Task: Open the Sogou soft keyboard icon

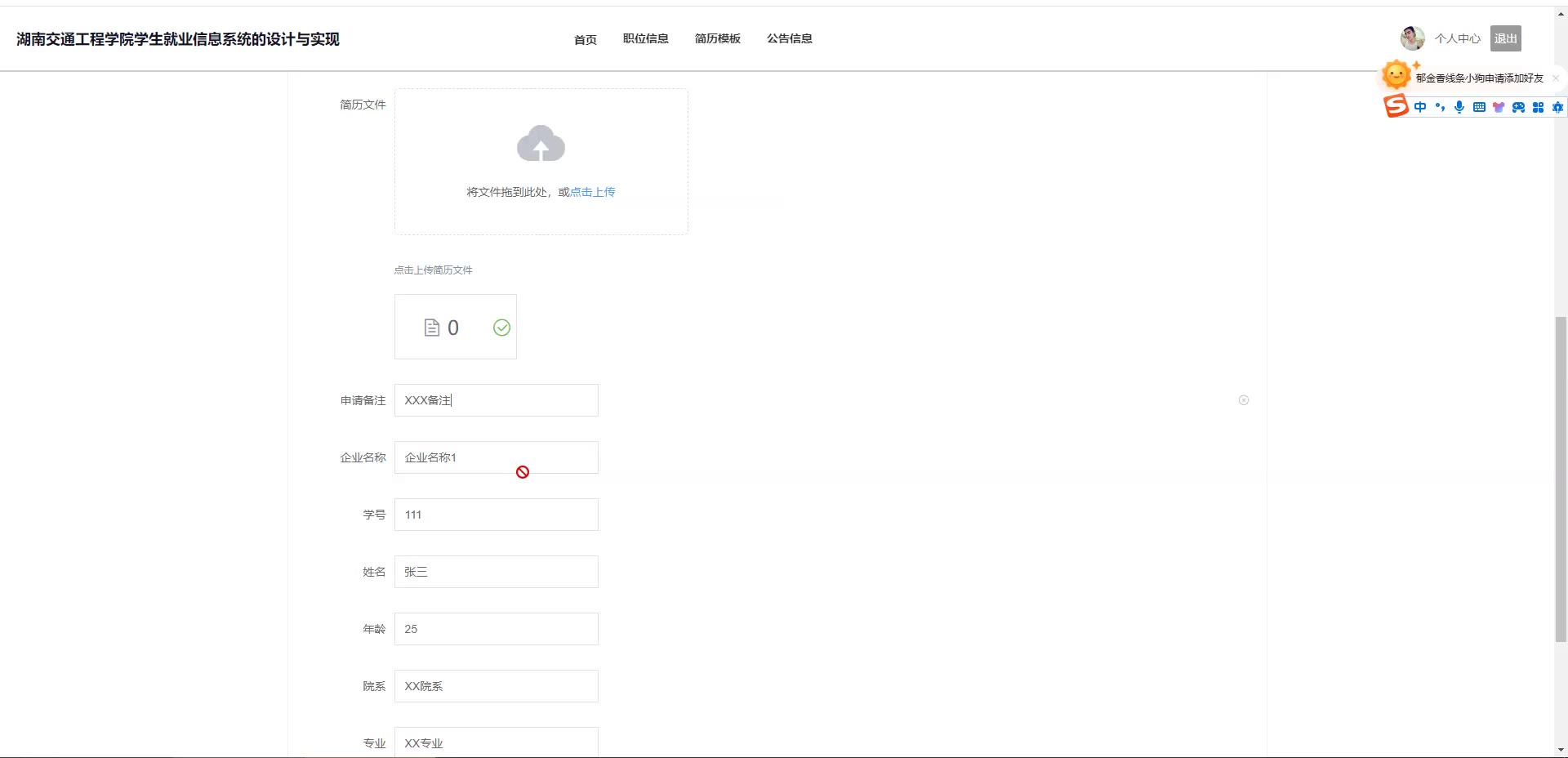Action: click(1479, 107)
